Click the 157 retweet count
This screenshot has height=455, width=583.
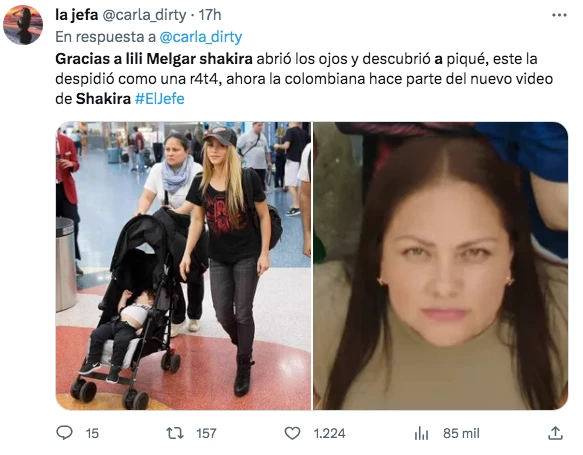point(206,433)
